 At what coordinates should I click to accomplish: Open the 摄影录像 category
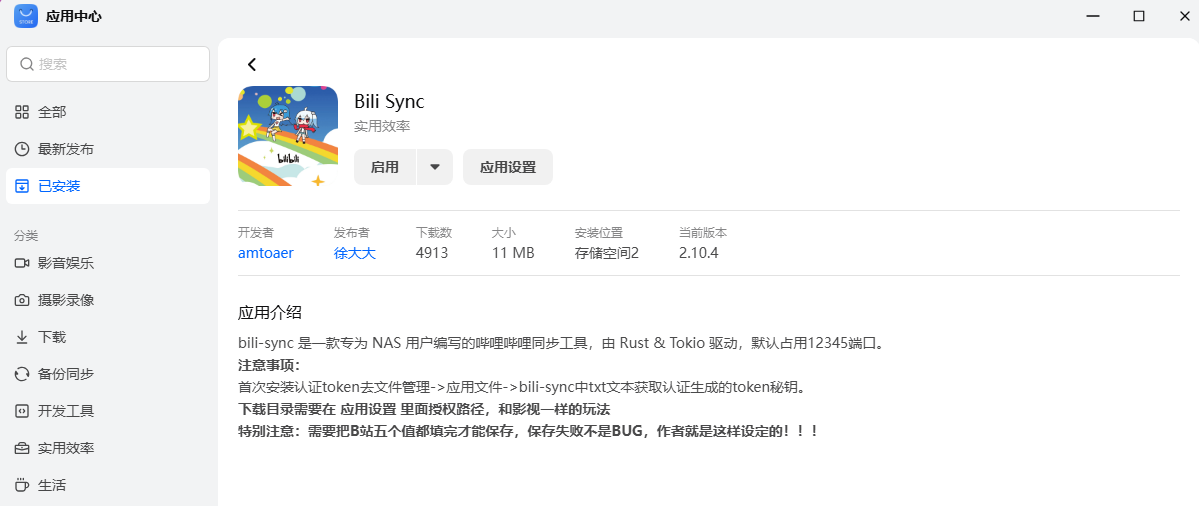click(x=108, y=300)
